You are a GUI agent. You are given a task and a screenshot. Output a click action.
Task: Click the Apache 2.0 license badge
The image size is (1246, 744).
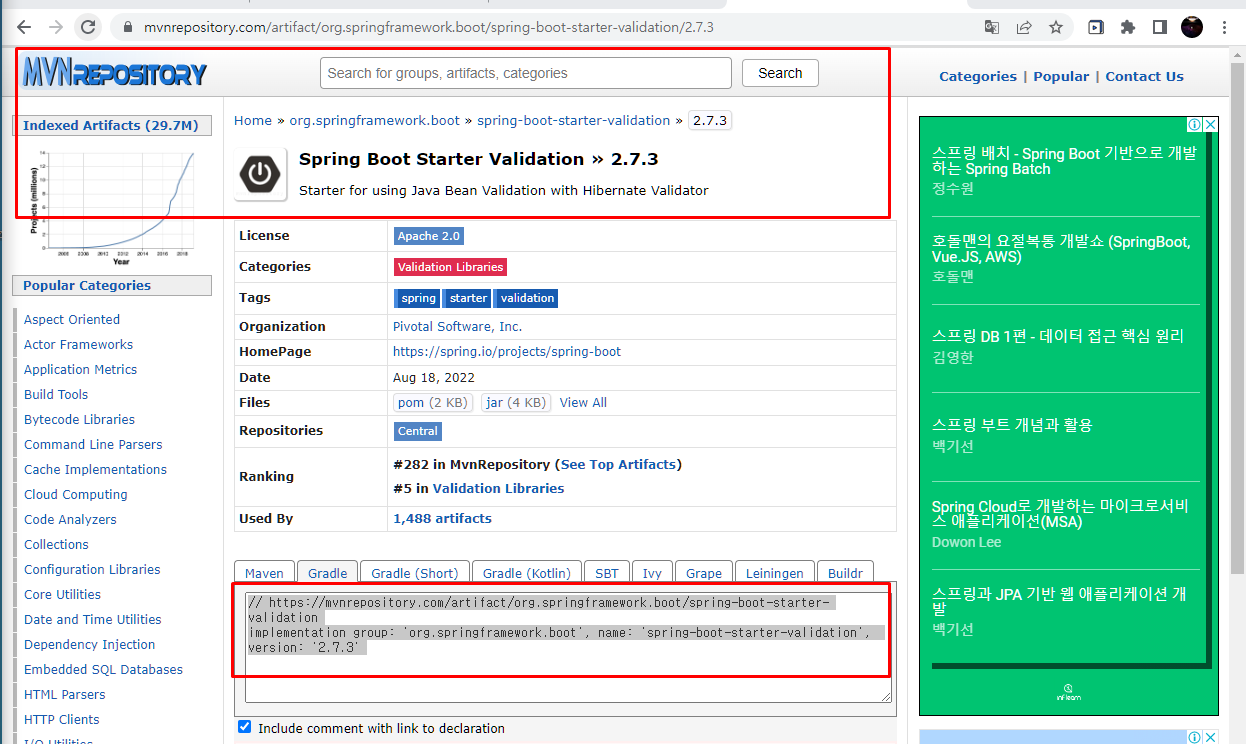click(429, 236)
